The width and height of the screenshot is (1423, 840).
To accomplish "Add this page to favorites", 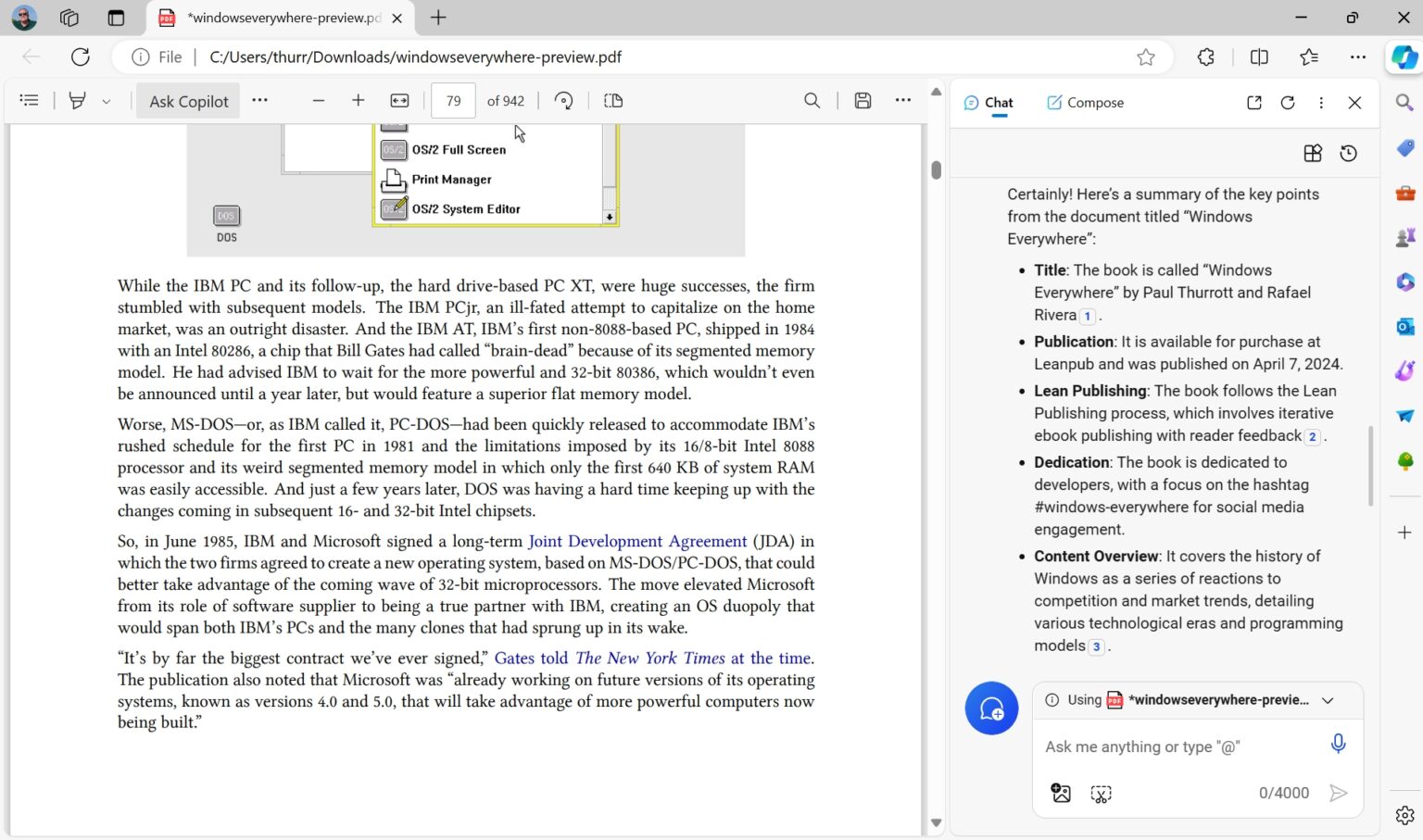I will tap(1146, 56).
